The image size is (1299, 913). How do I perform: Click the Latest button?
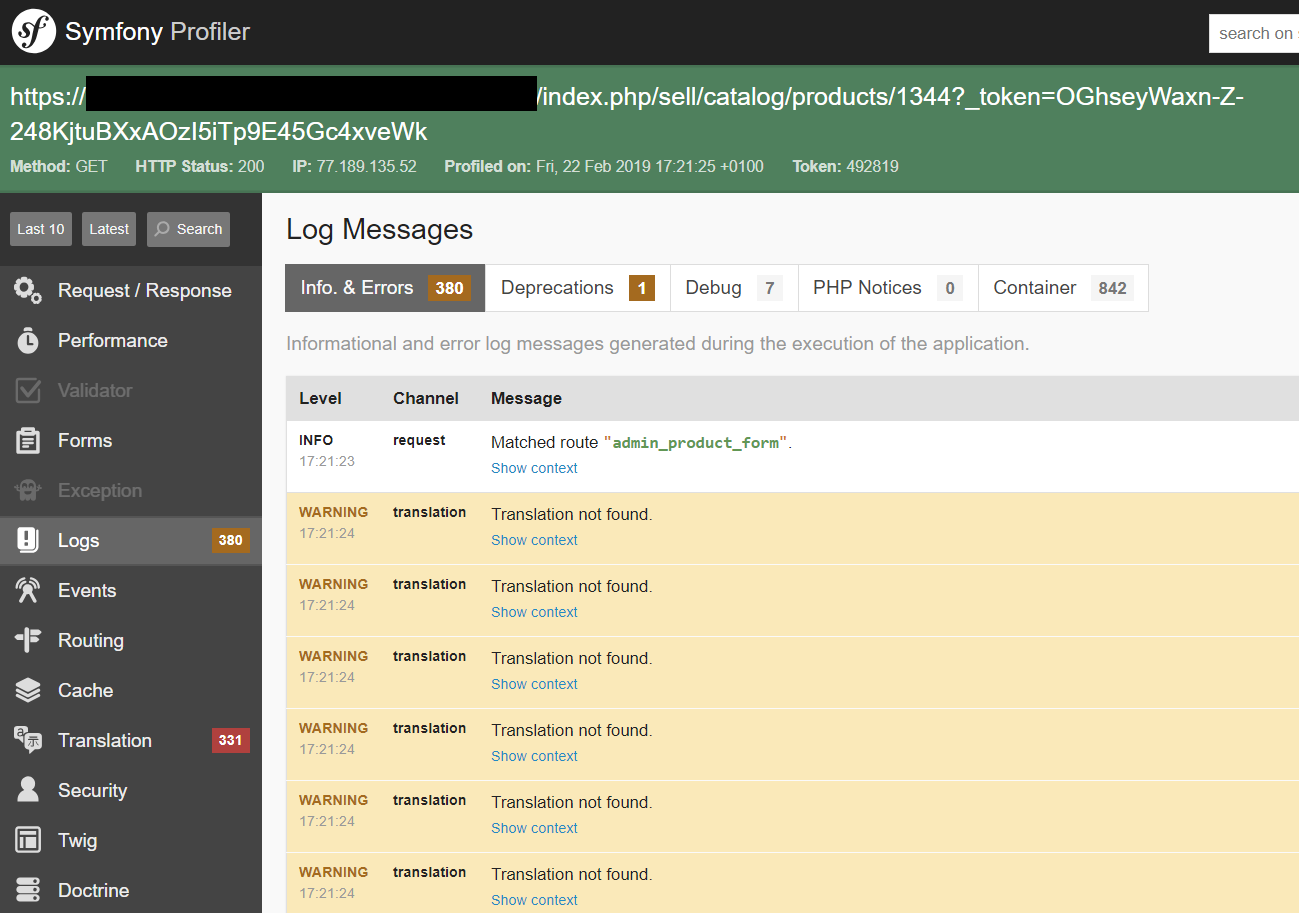point(109,229)
